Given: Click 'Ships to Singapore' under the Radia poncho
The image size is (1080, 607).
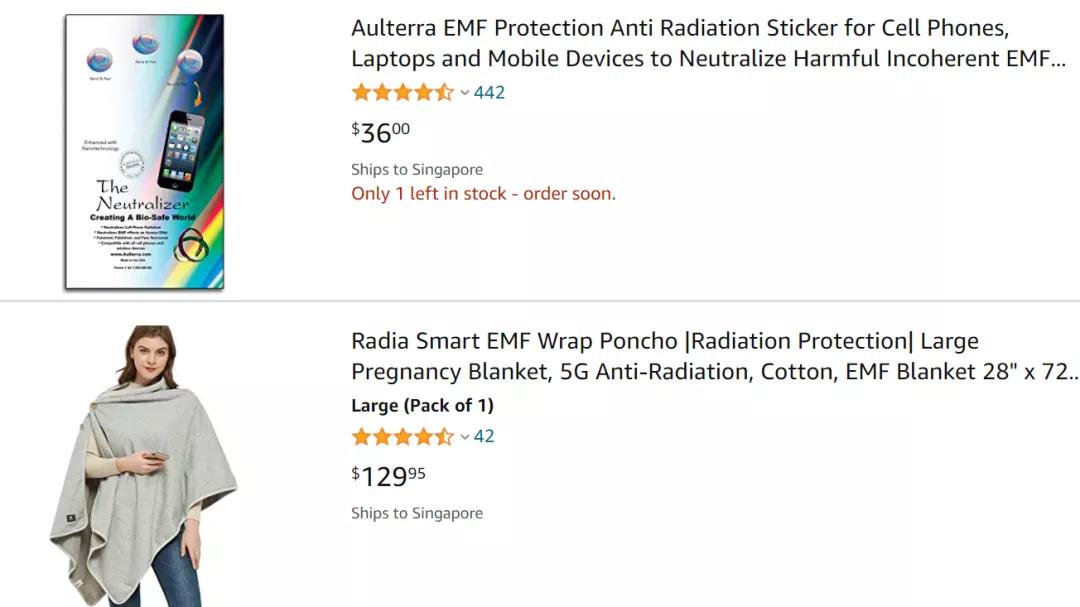Looking at the screenshot, I should (417, 513).
